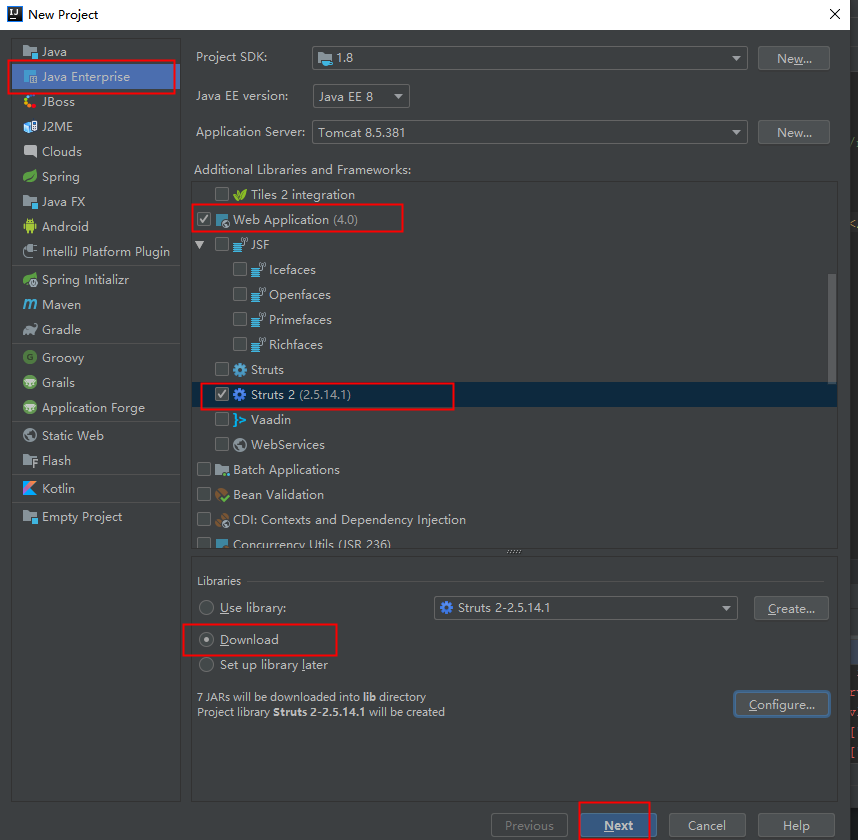Select Empty Project type
The width and height of the screenshot is (858, 840).
(x=96, y=517)
